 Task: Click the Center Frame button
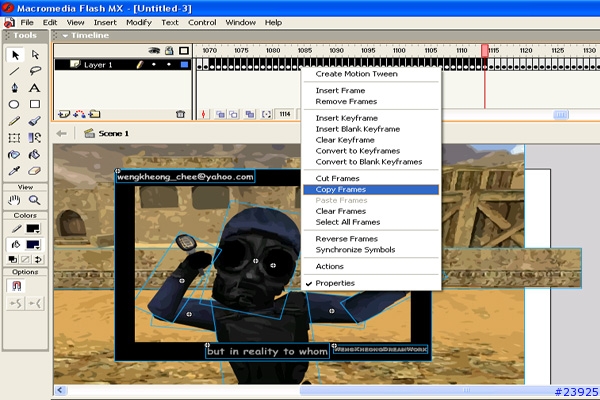[x=204, y=114]
